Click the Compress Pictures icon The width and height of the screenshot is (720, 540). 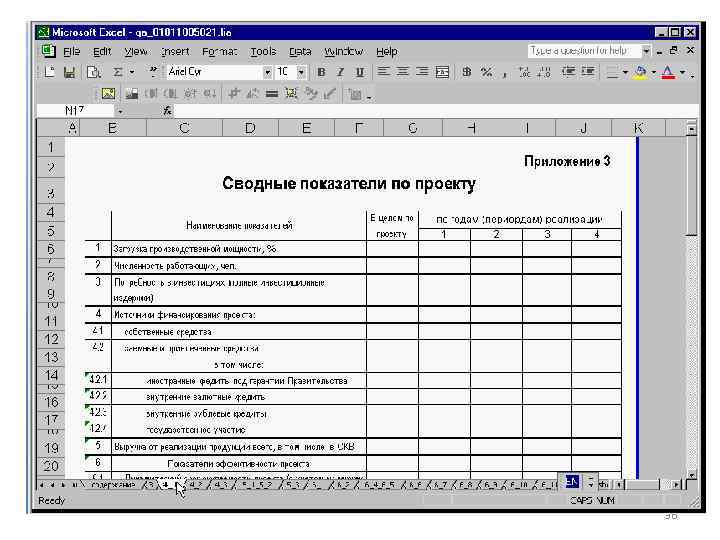coord(291,94)
